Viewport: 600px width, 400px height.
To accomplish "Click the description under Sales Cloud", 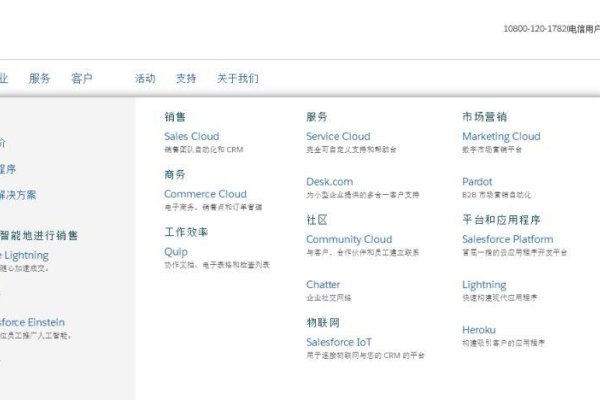I will click(204, 150).
